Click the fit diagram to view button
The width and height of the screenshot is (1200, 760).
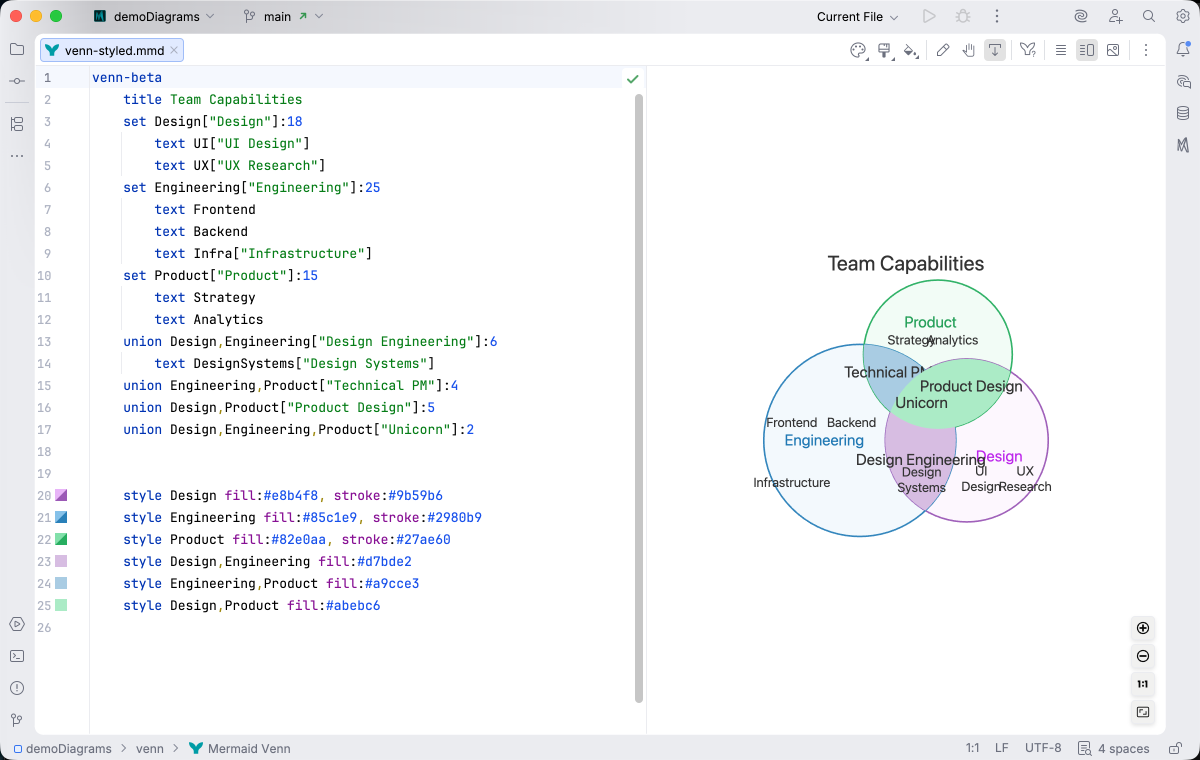(x=1143, y=713)
